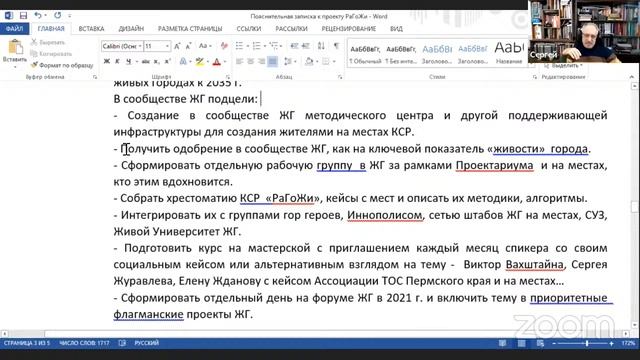
Task: Apply paragraph shading with the bucket icon
Action: (309, 62)
